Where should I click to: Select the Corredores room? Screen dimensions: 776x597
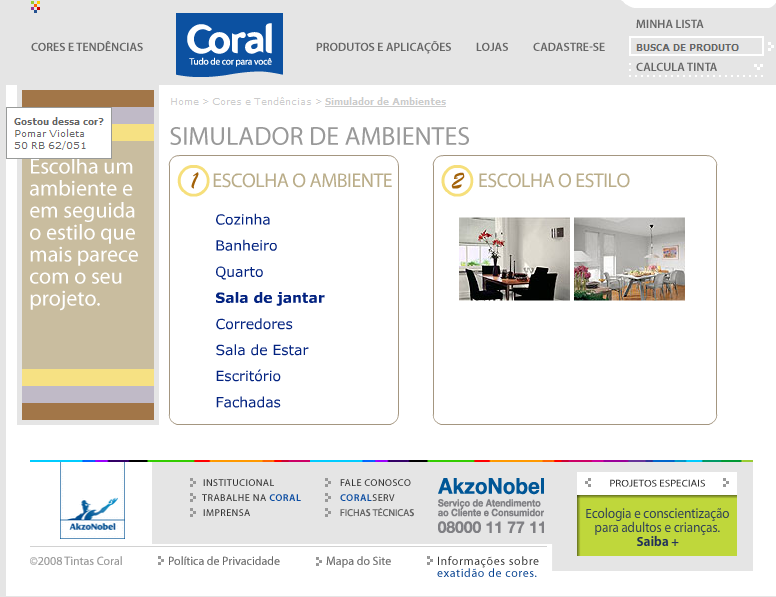point(254,324)
